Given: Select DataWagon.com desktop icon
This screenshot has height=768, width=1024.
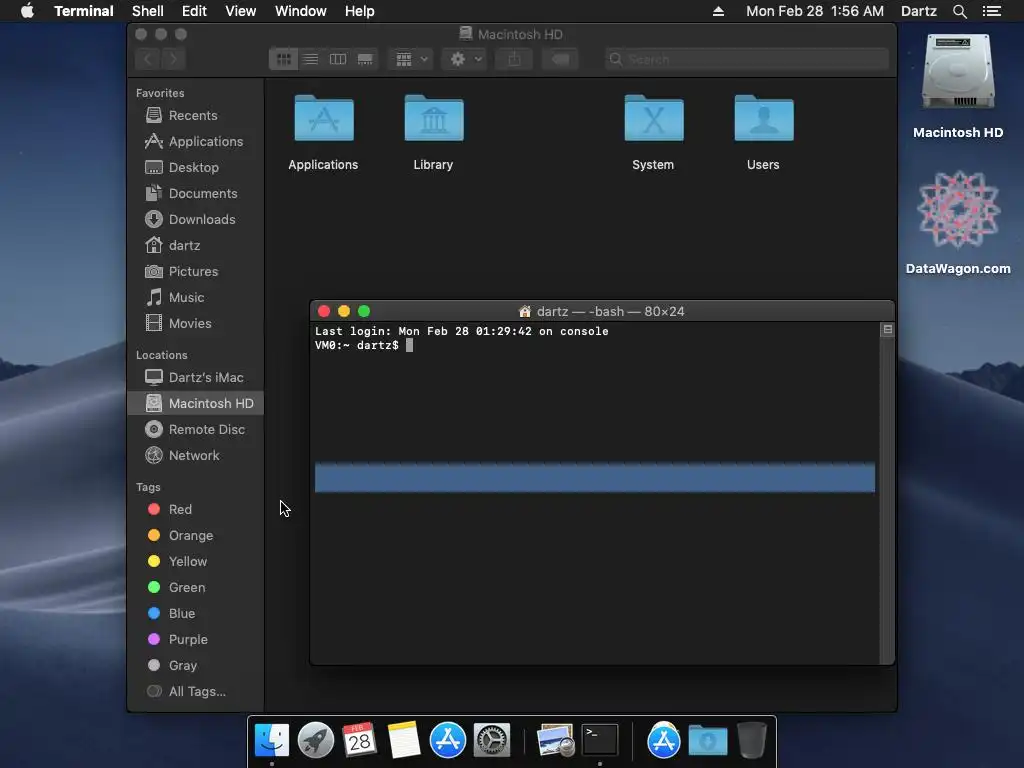Looking at the screenshot, I should 958,209.
